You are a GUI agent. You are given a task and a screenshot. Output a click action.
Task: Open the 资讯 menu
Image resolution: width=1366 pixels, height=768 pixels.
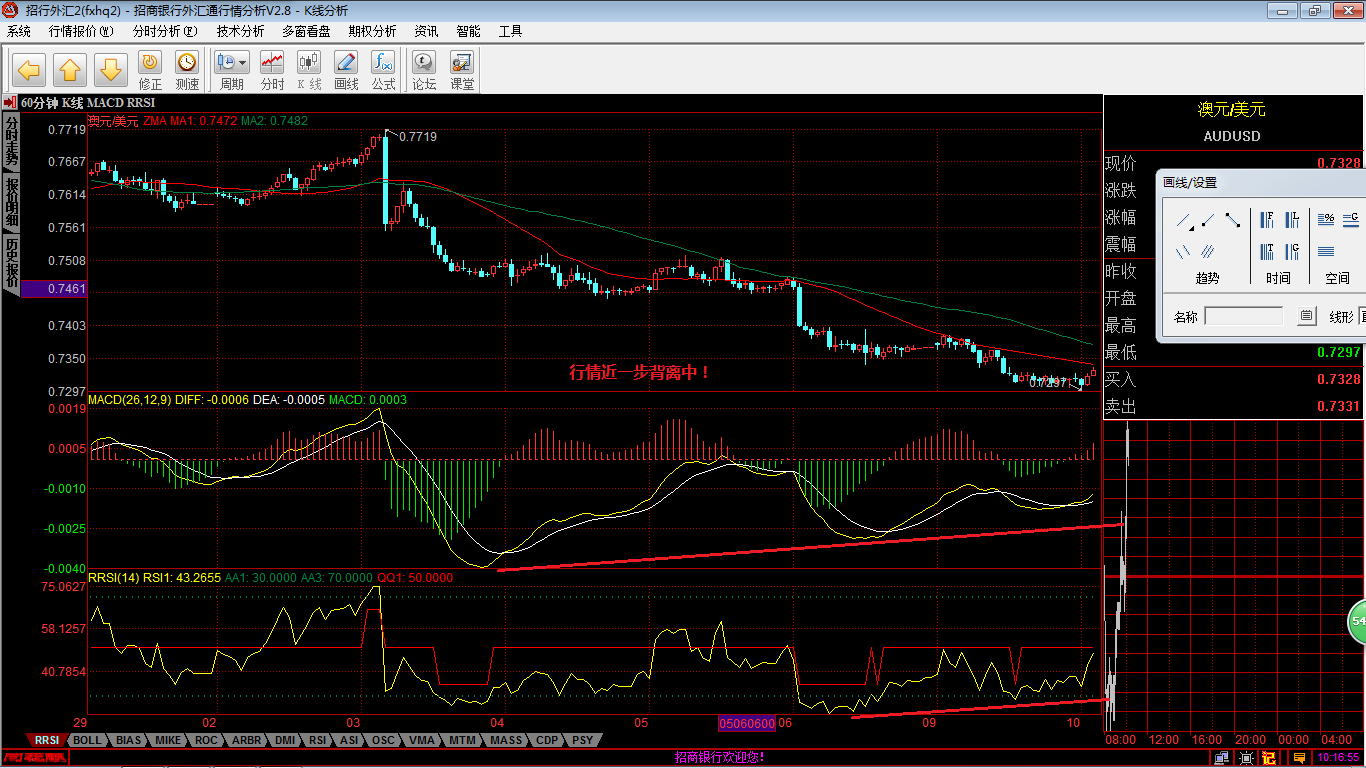click(x=426, y=31)
